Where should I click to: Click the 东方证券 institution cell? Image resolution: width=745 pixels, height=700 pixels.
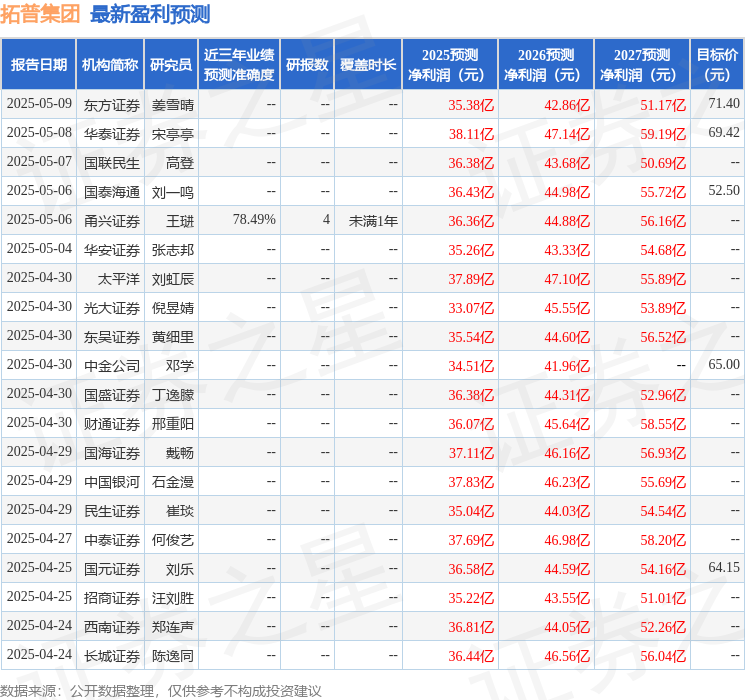(x=112, y=105)
